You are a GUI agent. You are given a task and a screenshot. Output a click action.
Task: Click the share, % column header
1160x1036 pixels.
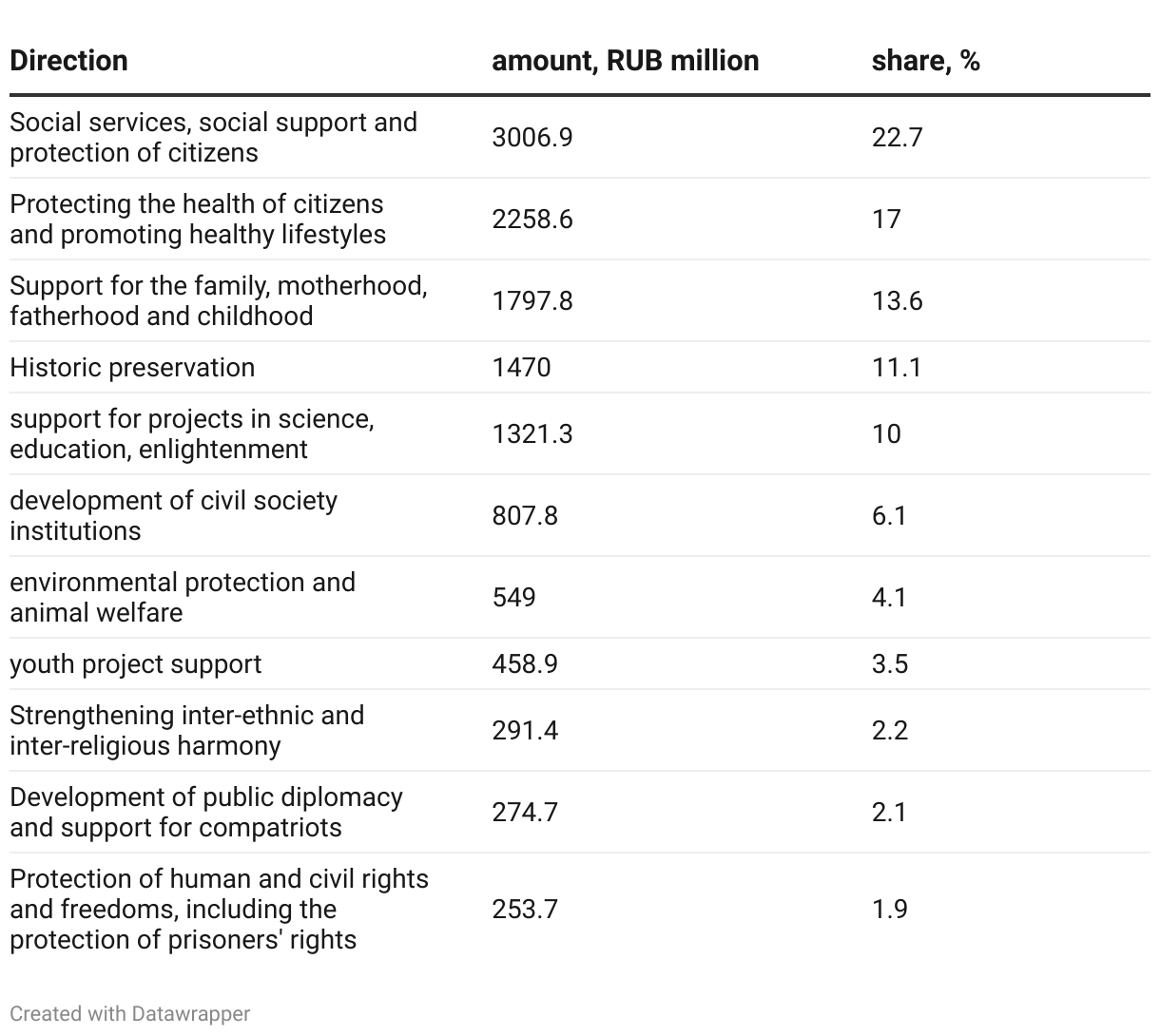tap(925, 61)
